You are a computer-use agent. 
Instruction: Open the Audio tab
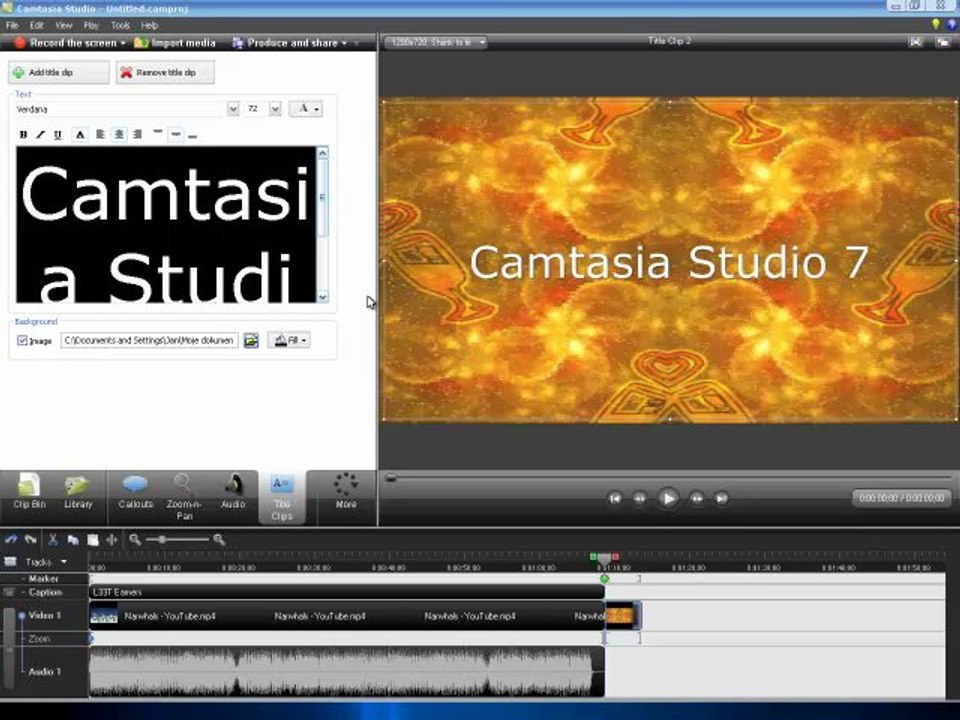(x=233, y=492)
